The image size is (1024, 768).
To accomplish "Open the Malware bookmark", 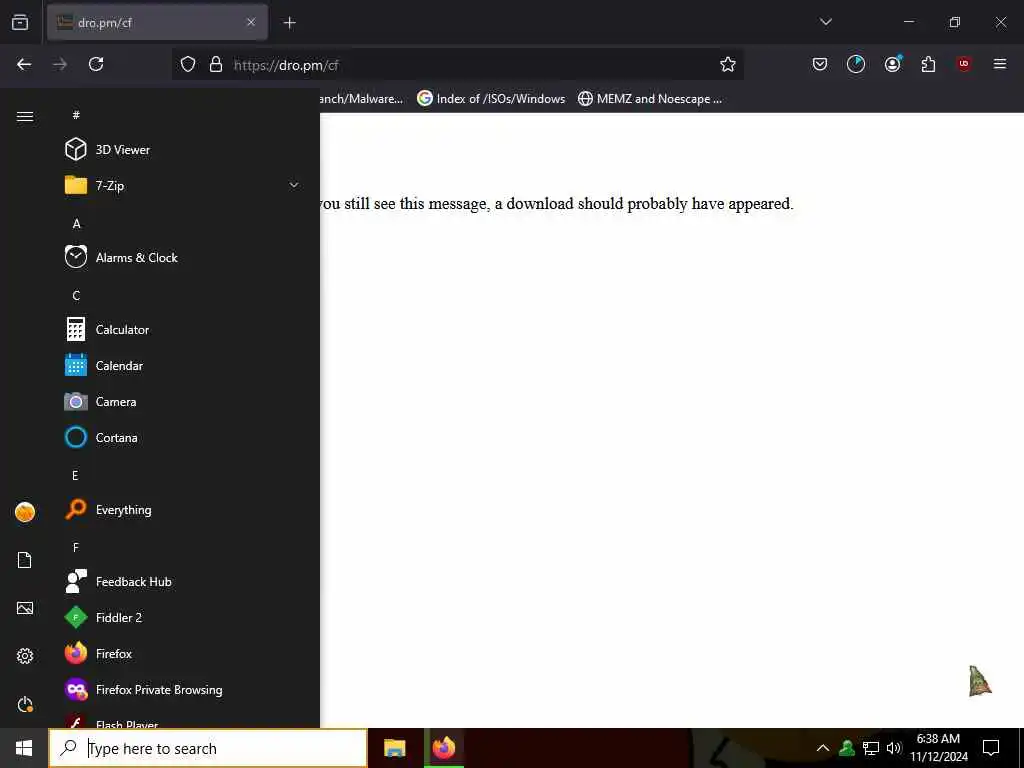I will click(x=362, y=99).
